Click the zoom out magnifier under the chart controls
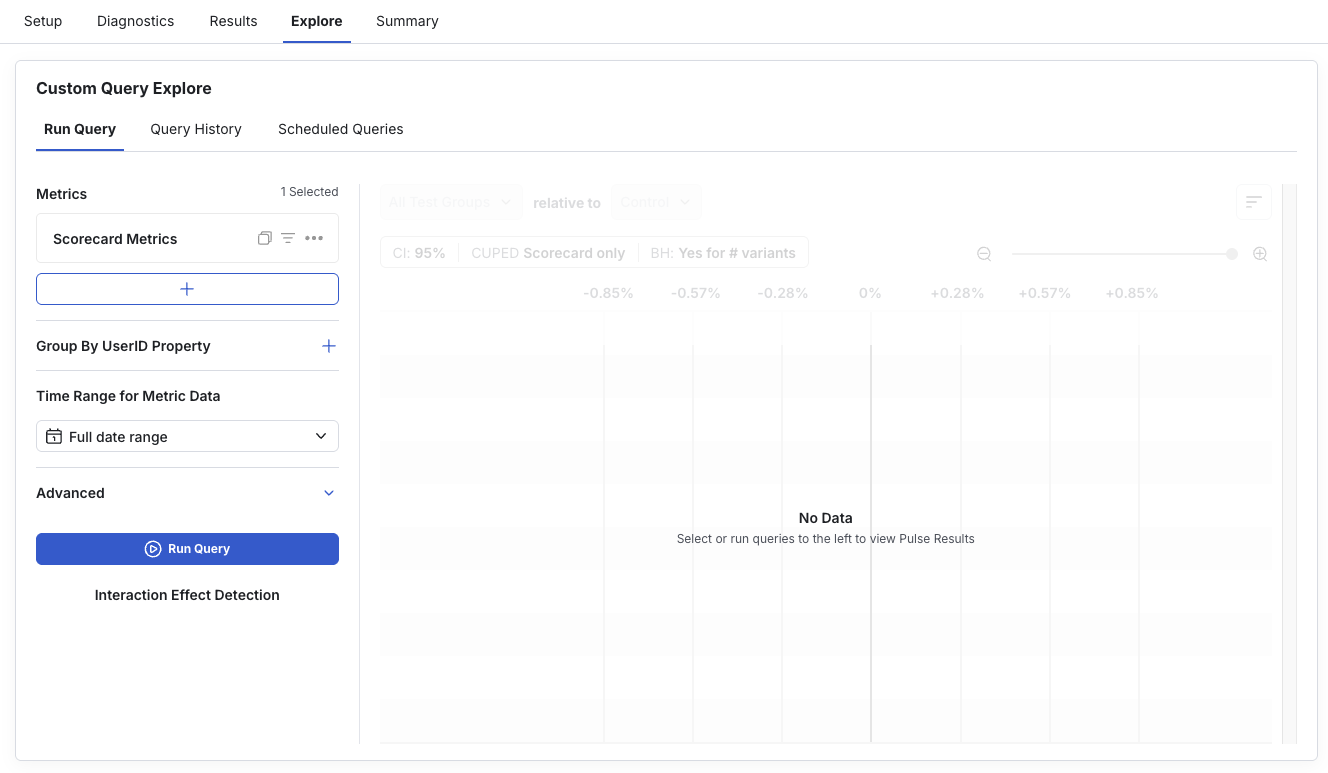 984,253
